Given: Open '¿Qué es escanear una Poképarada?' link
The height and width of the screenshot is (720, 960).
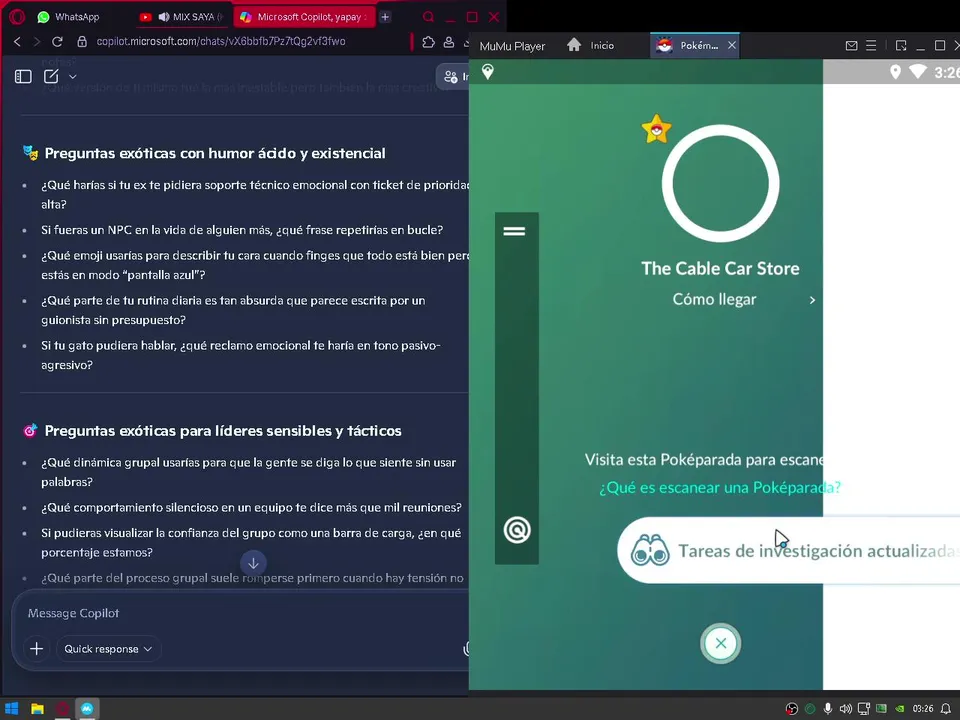Looking at the screenshot, I should 719,487.
